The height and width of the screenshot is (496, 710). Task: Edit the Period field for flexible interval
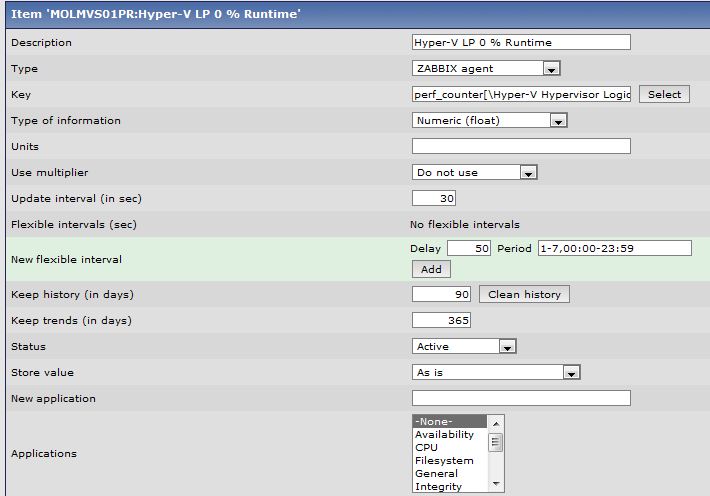click(614, 248)
